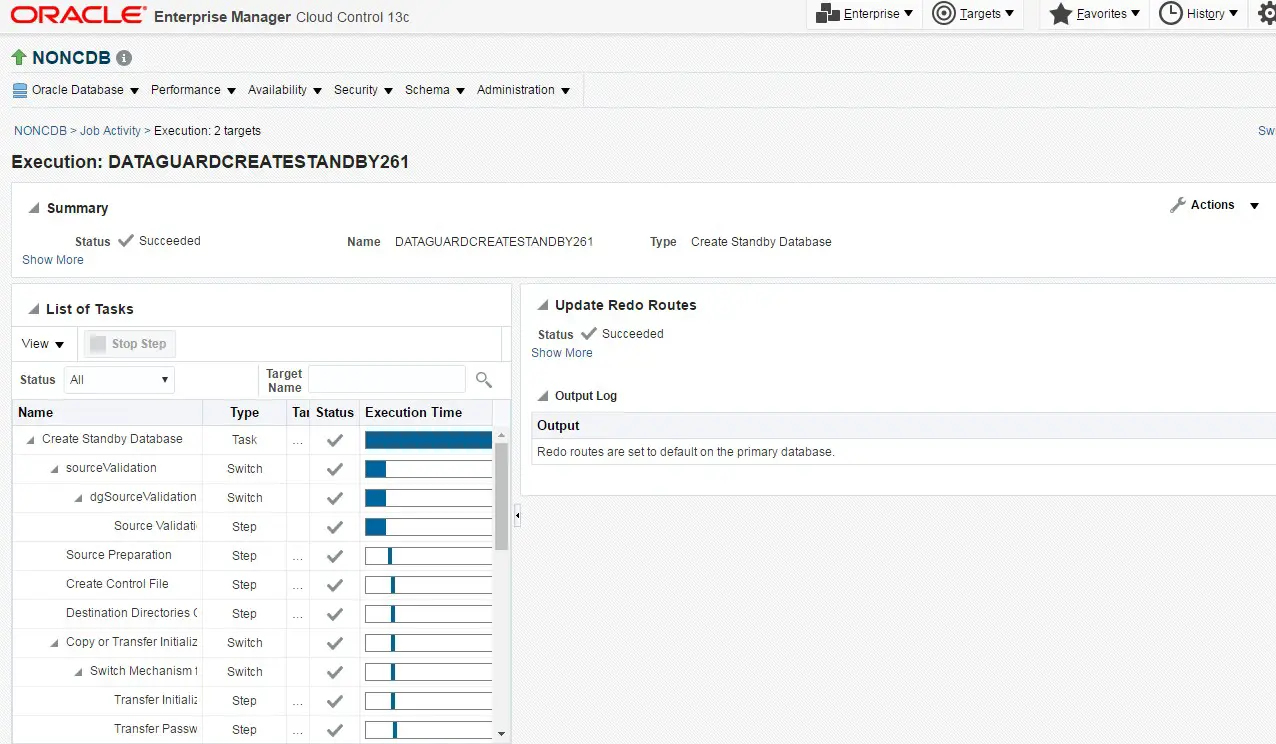
Task: Click the Update Redo Routes Succeeded checkmark
Action: pos(589,334)
